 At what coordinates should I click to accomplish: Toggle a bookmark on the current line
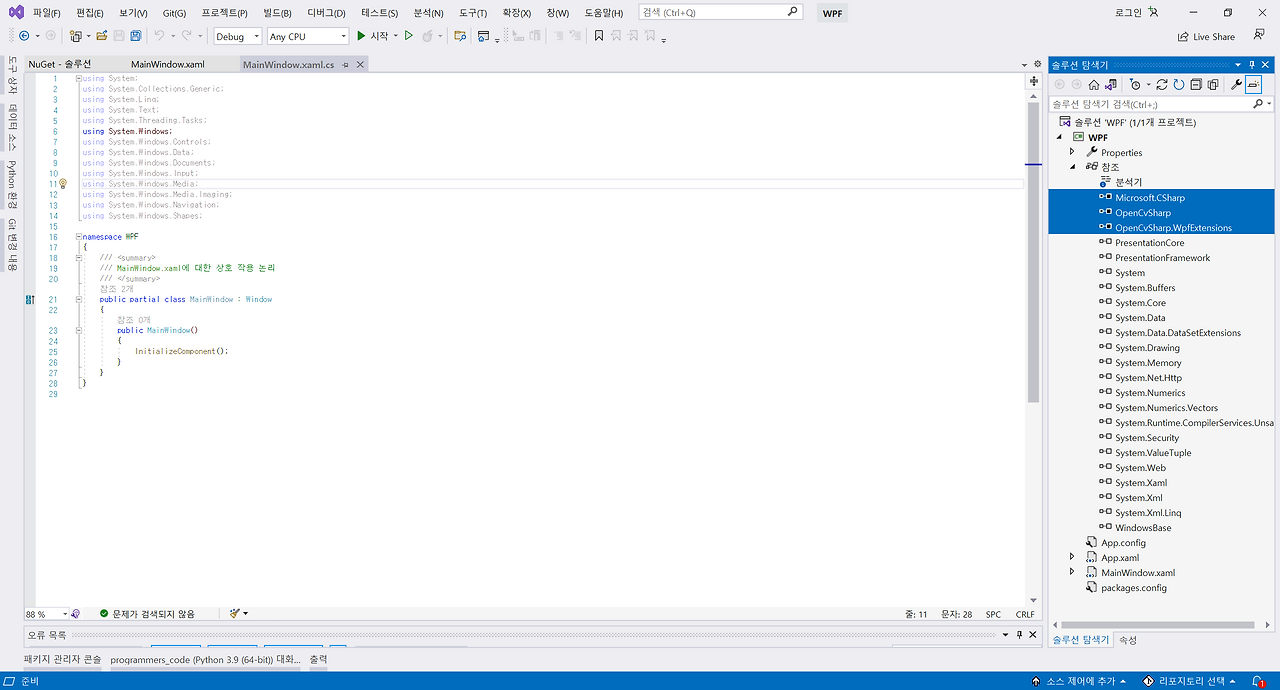[598, 36]
